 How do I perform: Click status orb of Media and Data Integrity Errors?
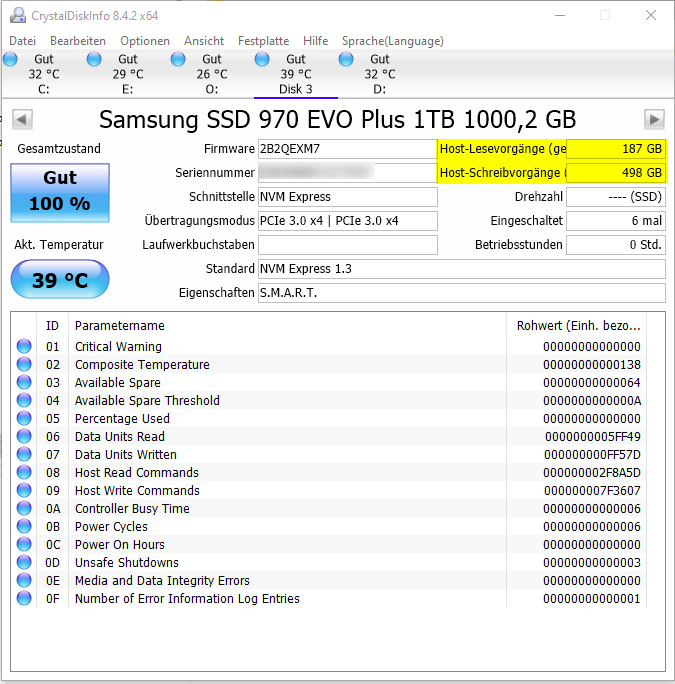pos(24,581)
